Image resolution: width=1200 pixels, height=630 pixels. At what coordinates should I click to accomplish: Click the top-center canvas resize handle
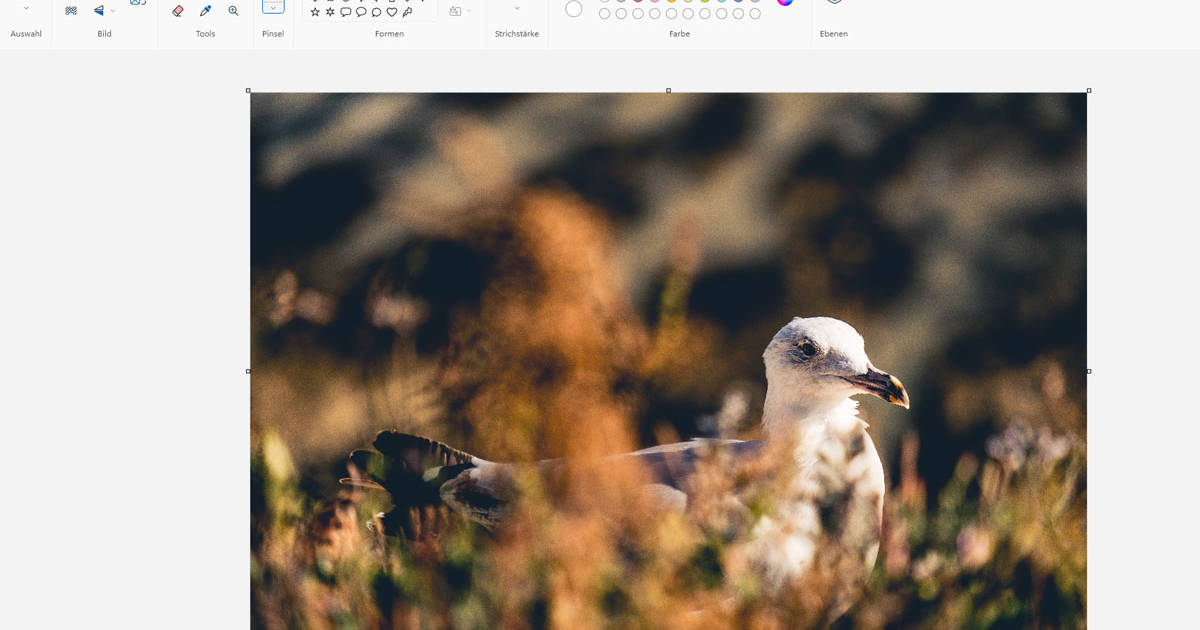[669, 91]
